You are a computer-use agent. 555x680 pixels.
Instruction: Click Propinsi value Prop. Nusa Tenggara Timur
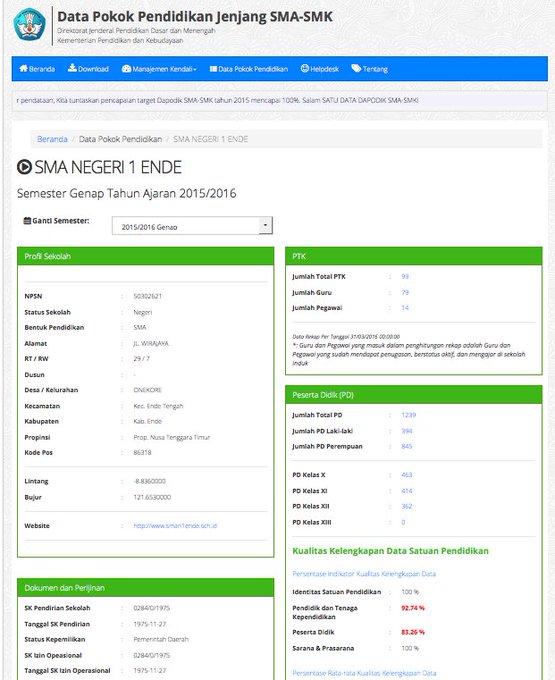coord(172,437)
